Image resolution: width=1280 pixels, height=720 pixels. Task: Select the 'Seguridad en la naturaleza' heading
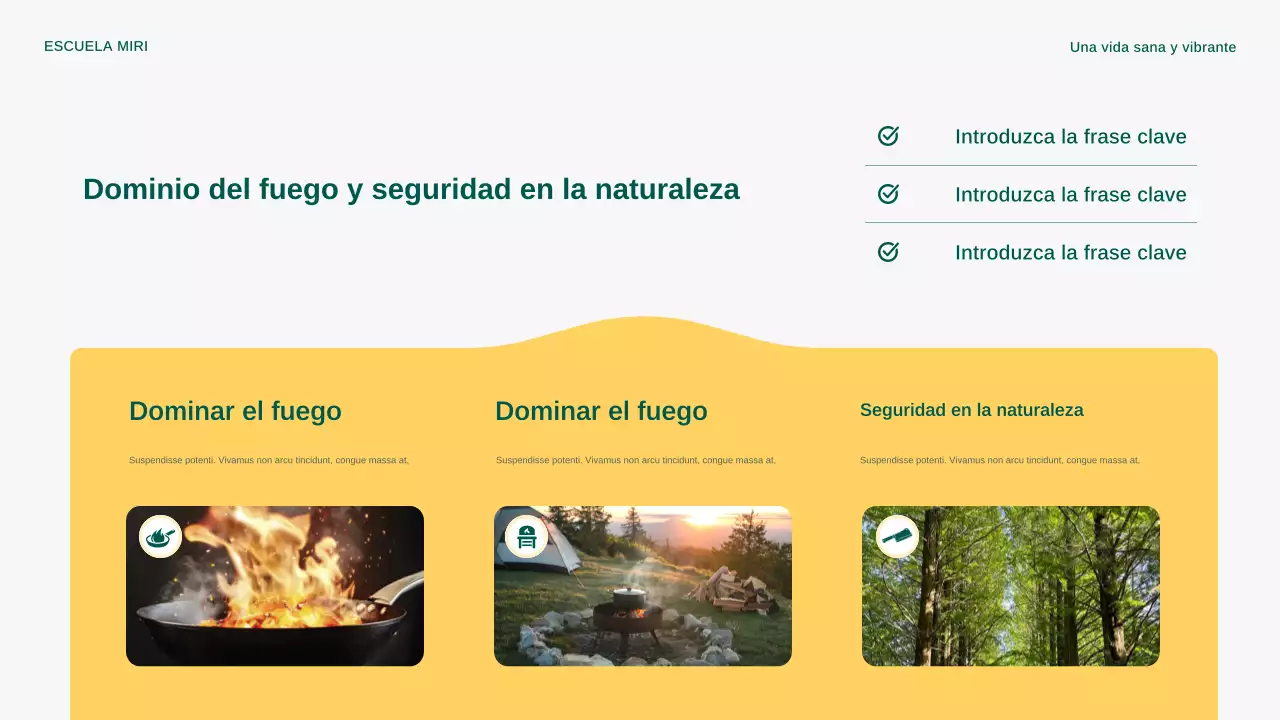971,410
